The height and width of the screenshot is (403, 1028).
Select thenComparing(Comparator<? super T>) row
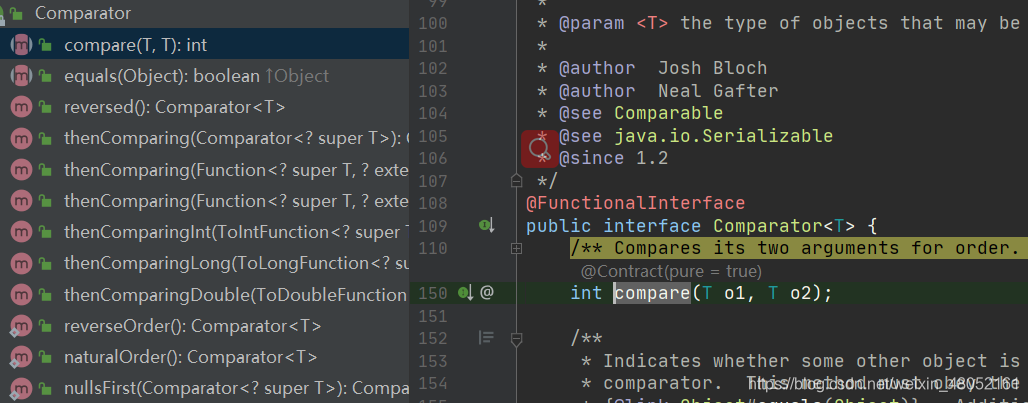coord(205,138)
